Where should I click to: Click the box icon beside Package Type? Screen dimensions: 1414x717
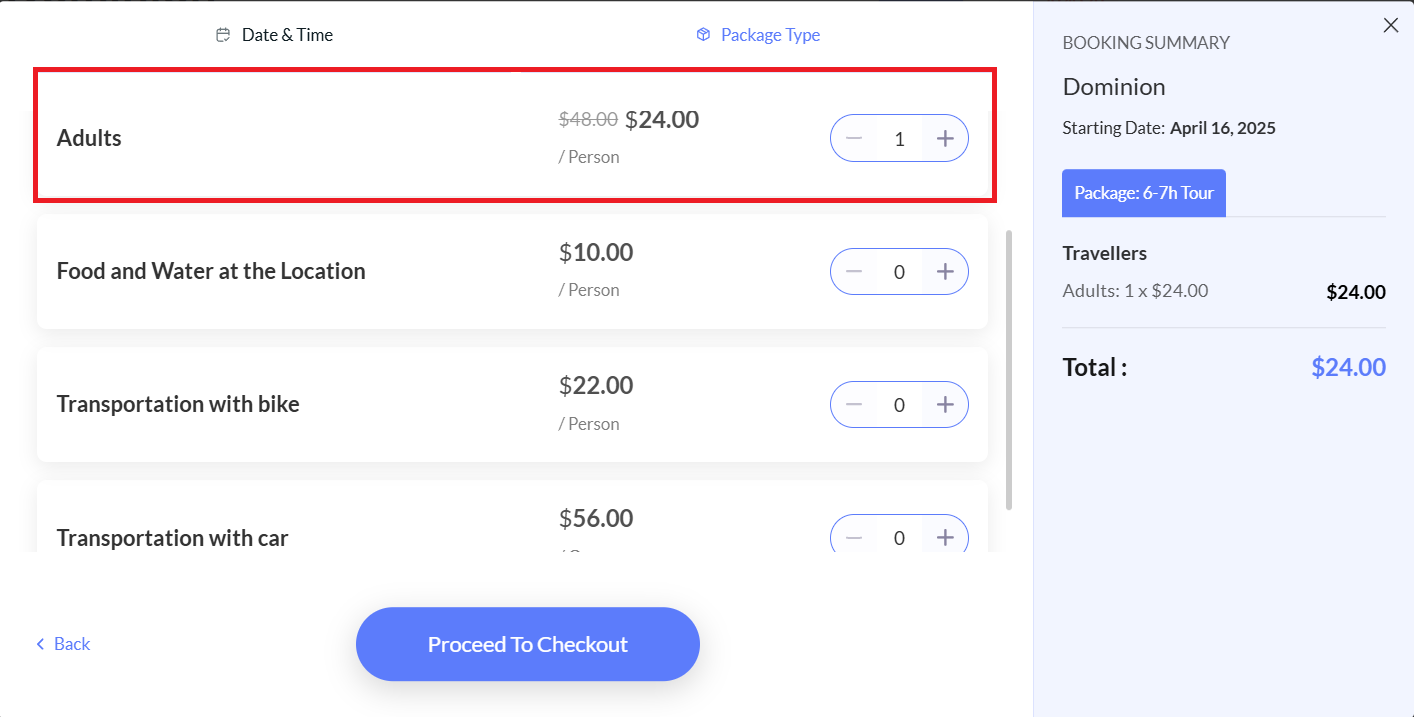[703, 35]
